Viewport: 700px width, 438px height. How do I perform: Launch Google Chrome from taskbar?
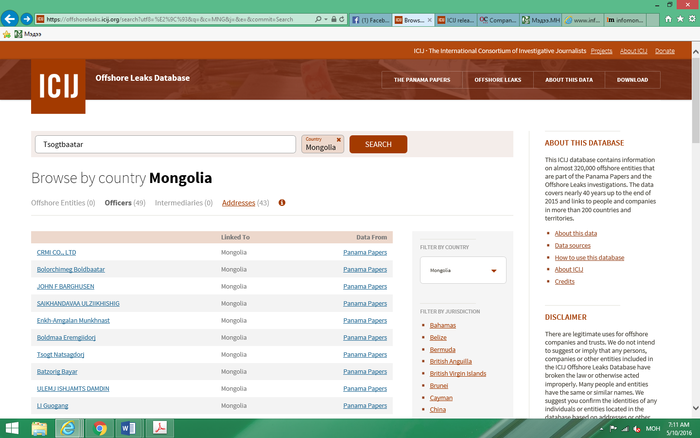100,429
